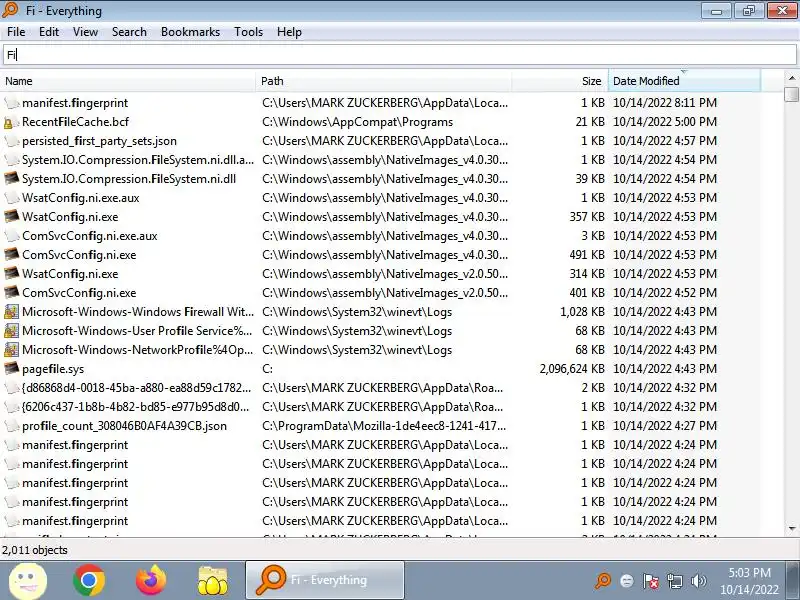Open the taskbar clock showing 5:03 PM
This screenshot has height=600, width=800.
click(x=749, y=581)
